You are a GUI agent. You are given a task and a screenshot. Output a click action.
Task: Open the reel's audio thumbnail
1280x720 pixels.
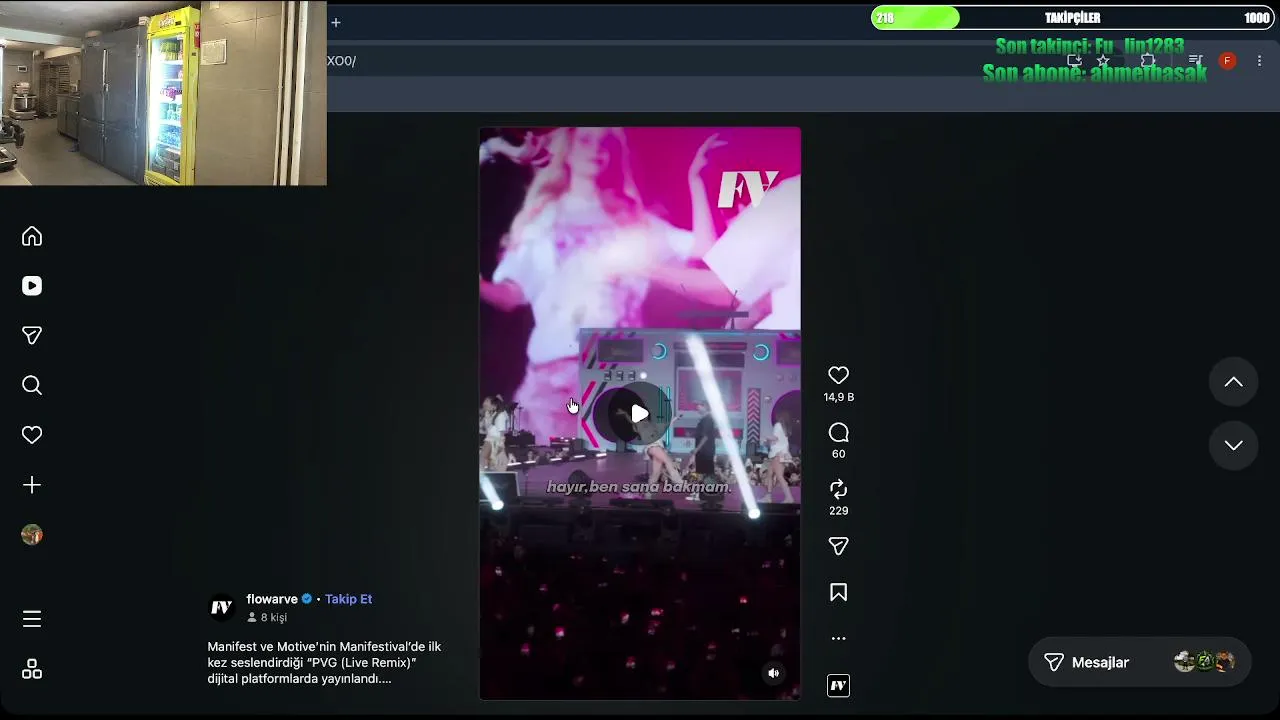839,686
